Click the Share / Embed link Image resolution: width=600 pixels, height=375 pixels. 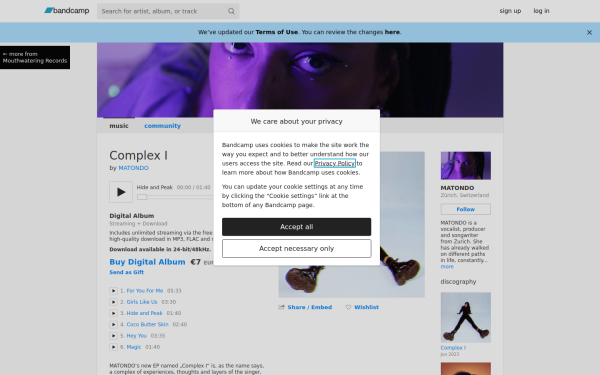coord(310,307)
